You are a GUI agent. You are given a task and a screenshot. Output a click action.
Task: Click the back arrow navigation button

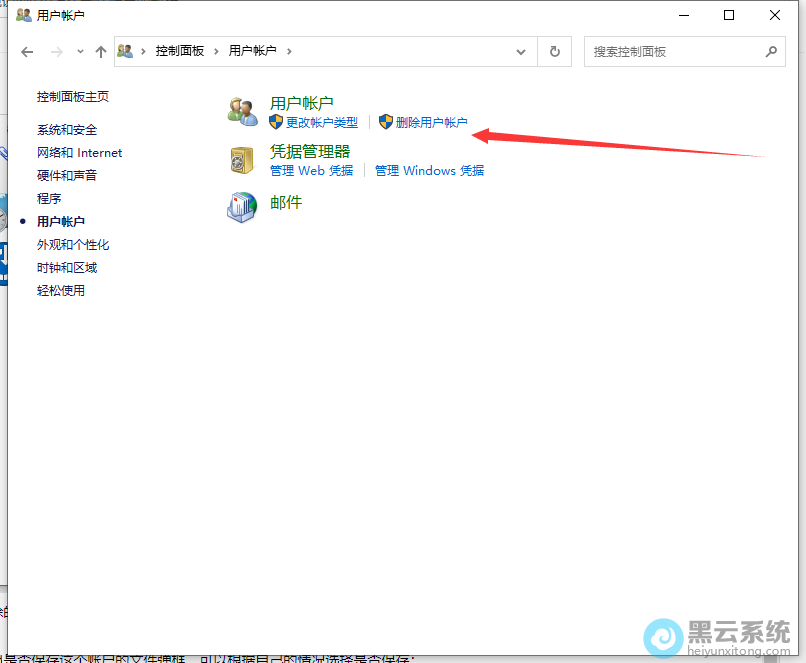pyautogui.click(x=27, y=51)
